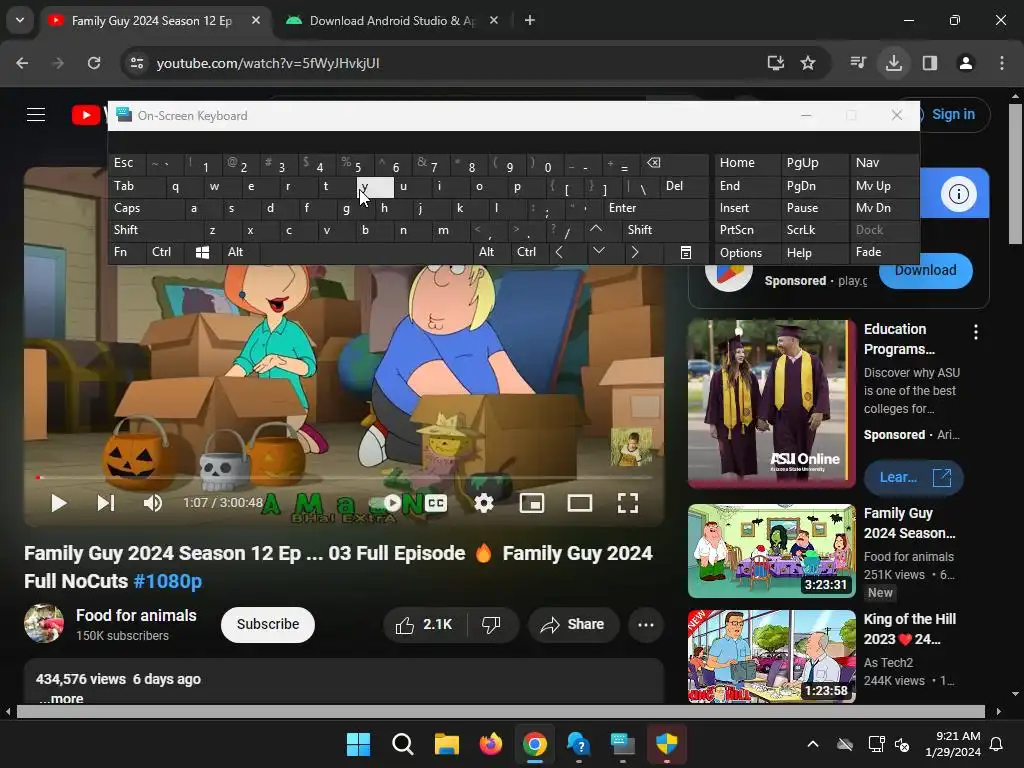The width and height of the screenshot is (1024, 768).
Task: Click the Windows logo key on keyboard
Action: [203, 252]
